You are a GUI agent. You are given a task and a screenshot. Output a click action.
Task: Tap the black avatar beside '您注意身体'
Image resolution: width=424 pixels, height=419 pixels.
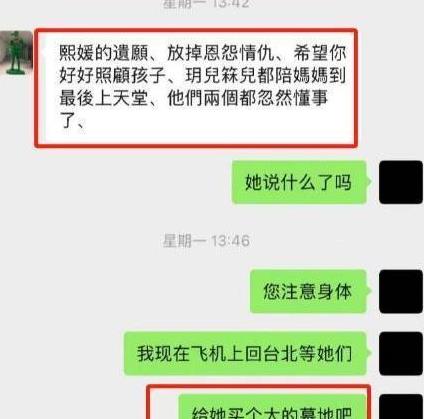[401, 291]
